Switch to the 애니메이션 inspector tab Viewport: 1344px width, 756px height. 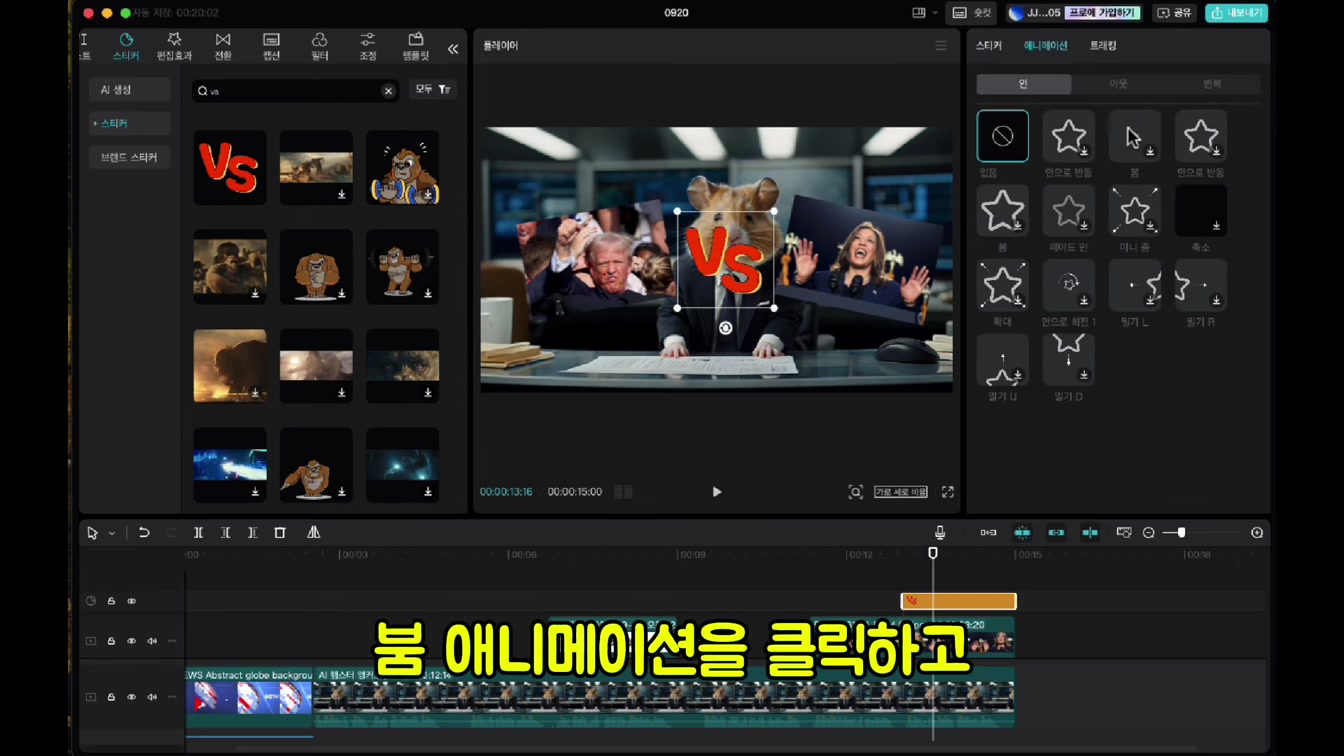coord(1045,46)
